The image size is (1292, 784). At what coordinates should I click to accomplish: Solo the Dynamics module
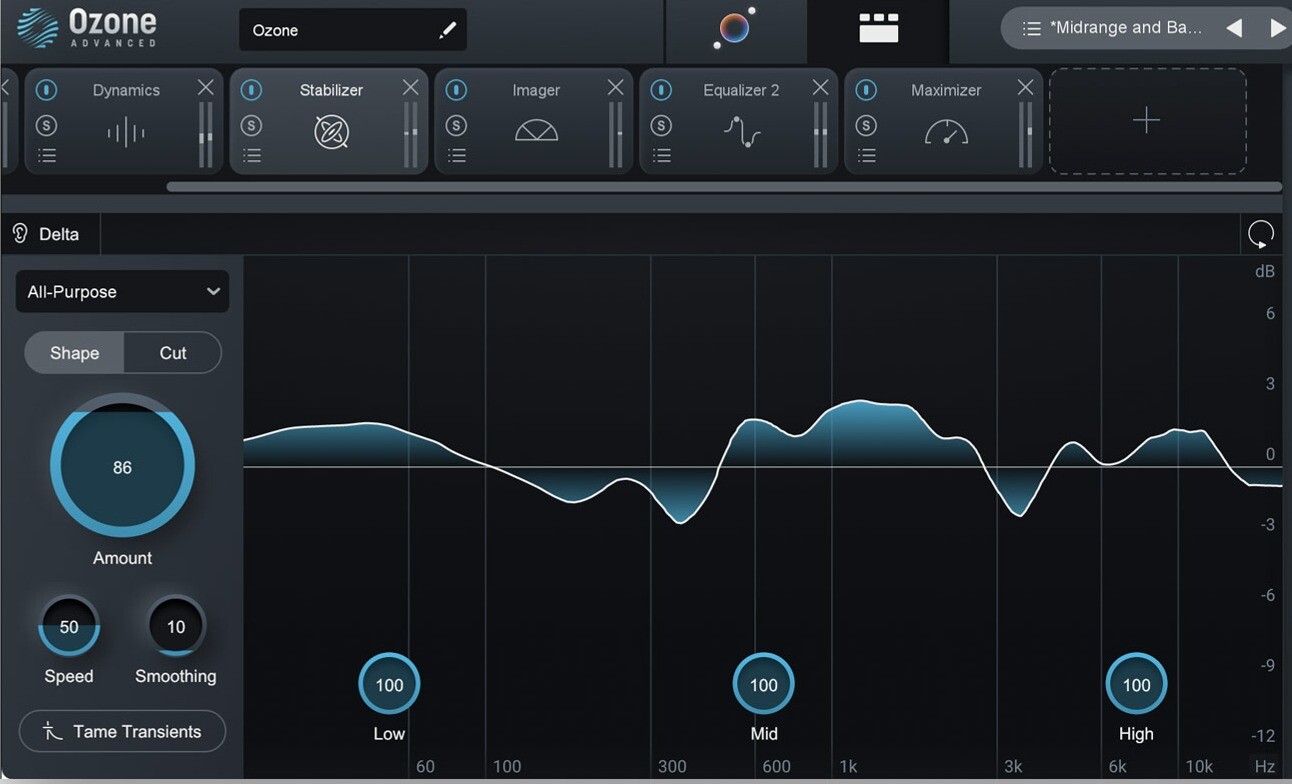47,125
